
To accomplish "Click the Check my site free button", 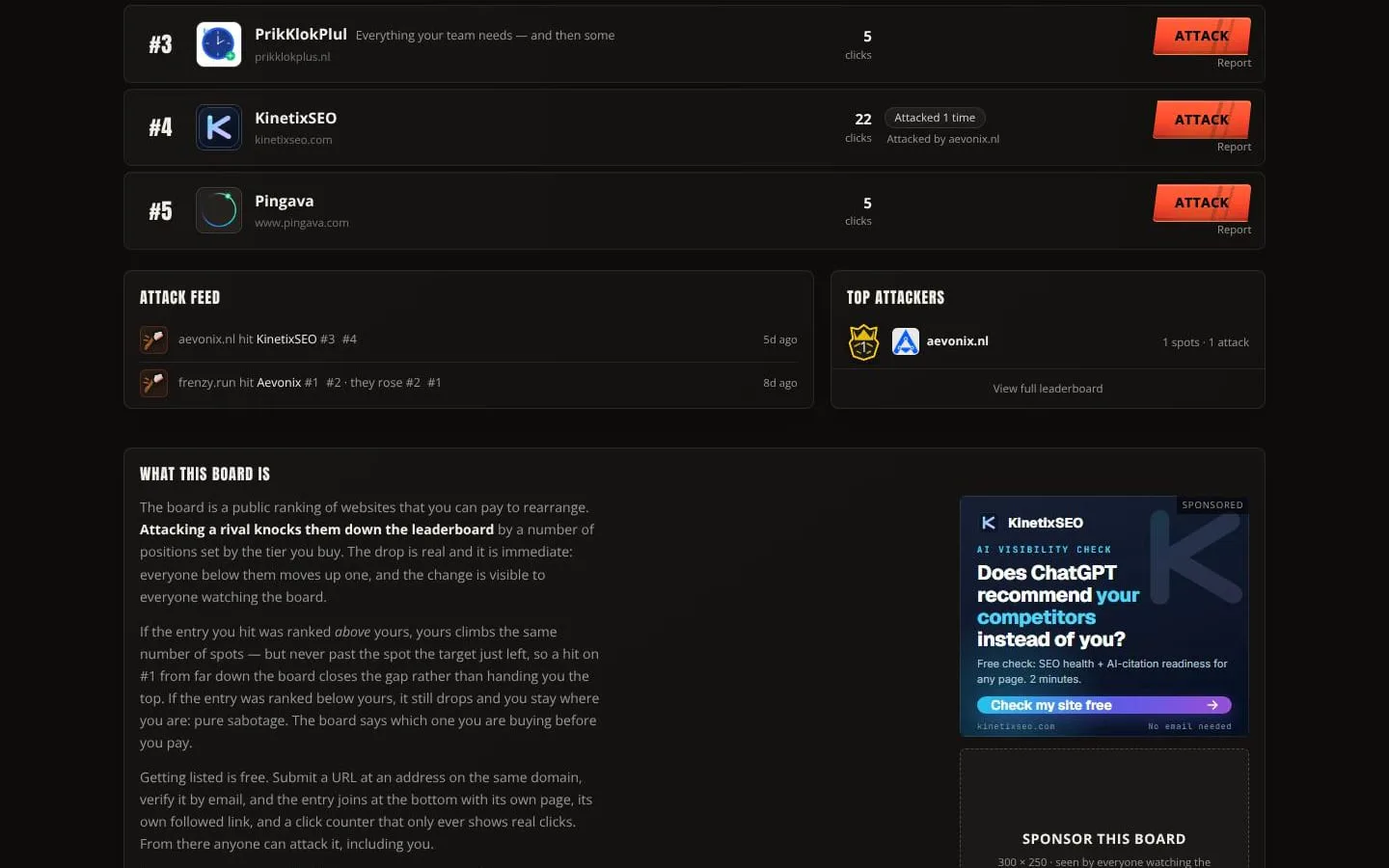I will (x=1104, y=705).
